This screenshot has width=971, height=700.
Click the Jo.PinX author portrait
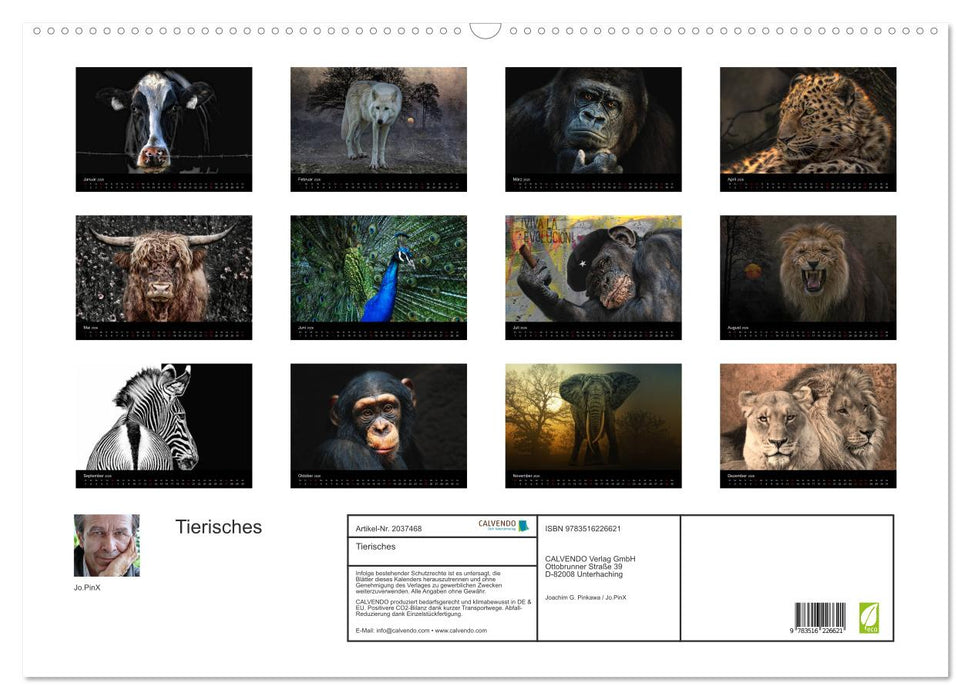coord(106,546)
